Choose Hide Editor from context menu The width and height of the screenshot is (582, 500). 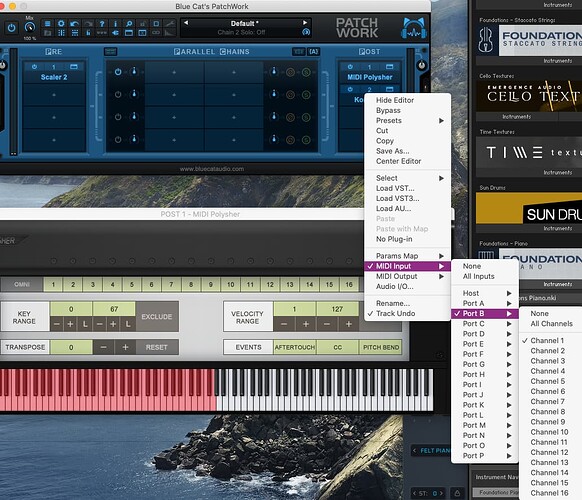point(407,100)
